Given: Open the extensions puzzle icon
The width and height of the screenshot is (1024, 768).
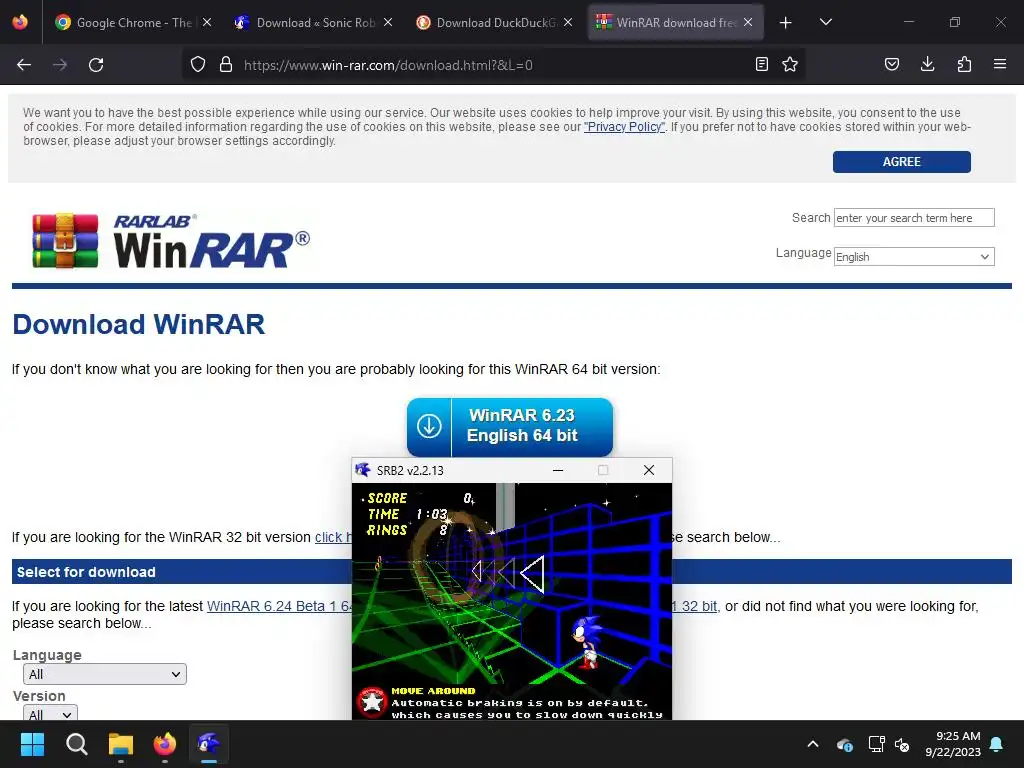Looking at the screenshot, I should [964, 64].
